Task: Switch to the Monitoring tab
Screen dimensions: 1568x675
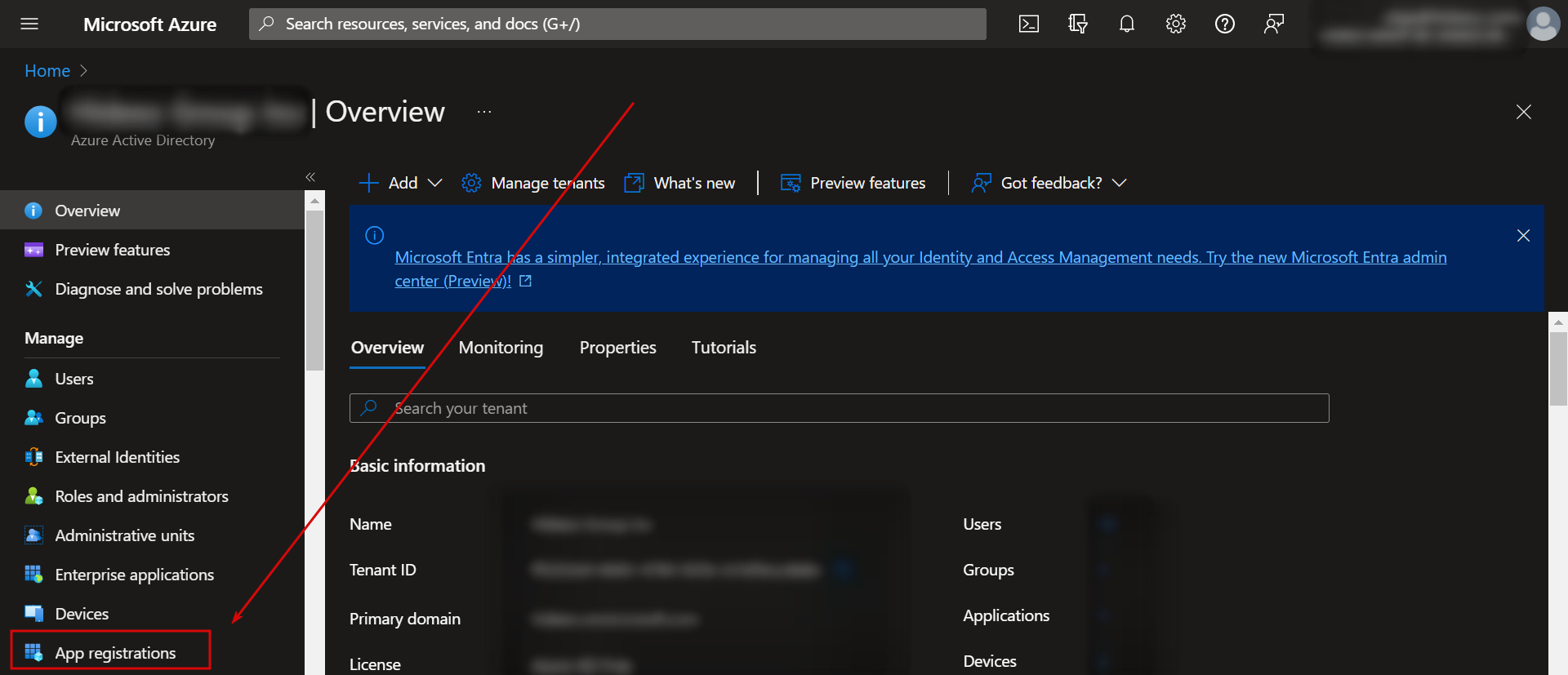Action: click(x=501, y=348)
